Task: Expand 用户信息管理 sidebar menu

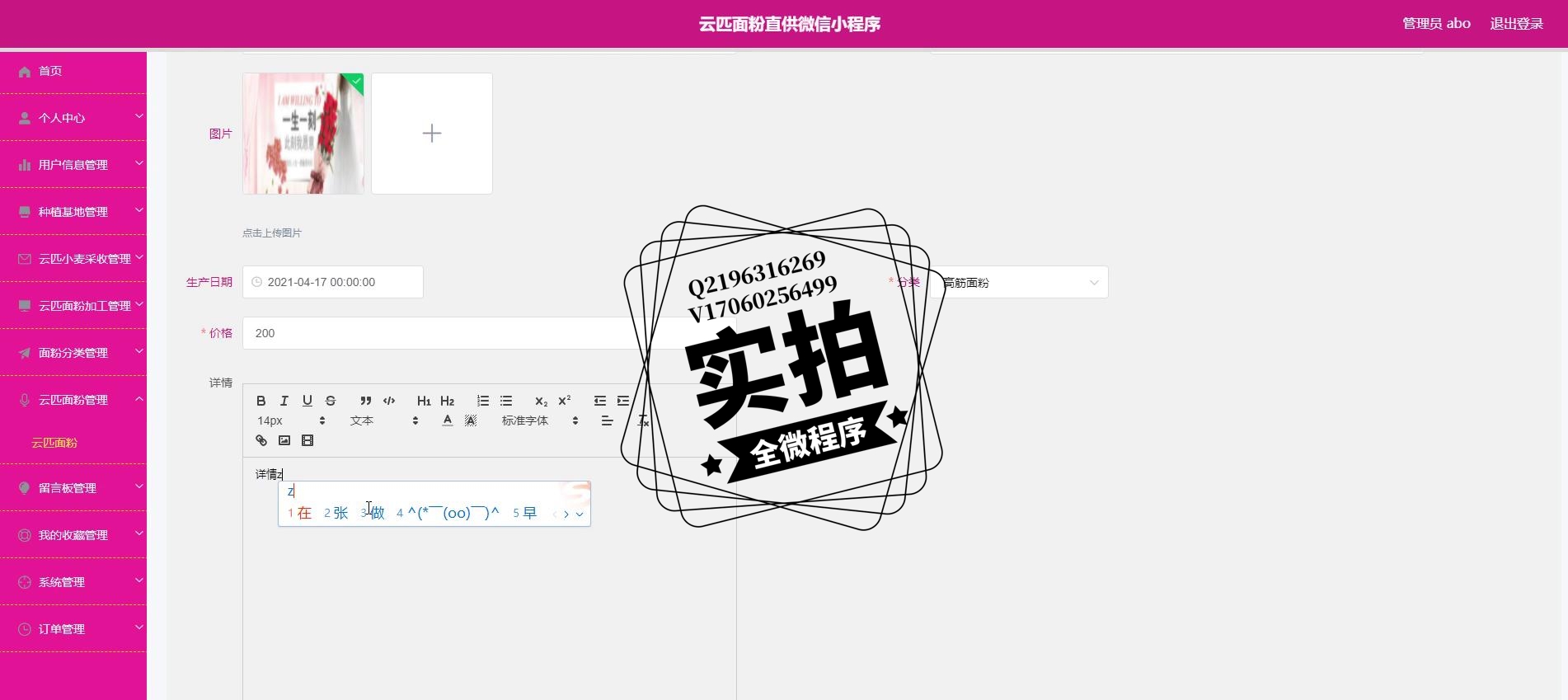Action: [x=73, y=165]
